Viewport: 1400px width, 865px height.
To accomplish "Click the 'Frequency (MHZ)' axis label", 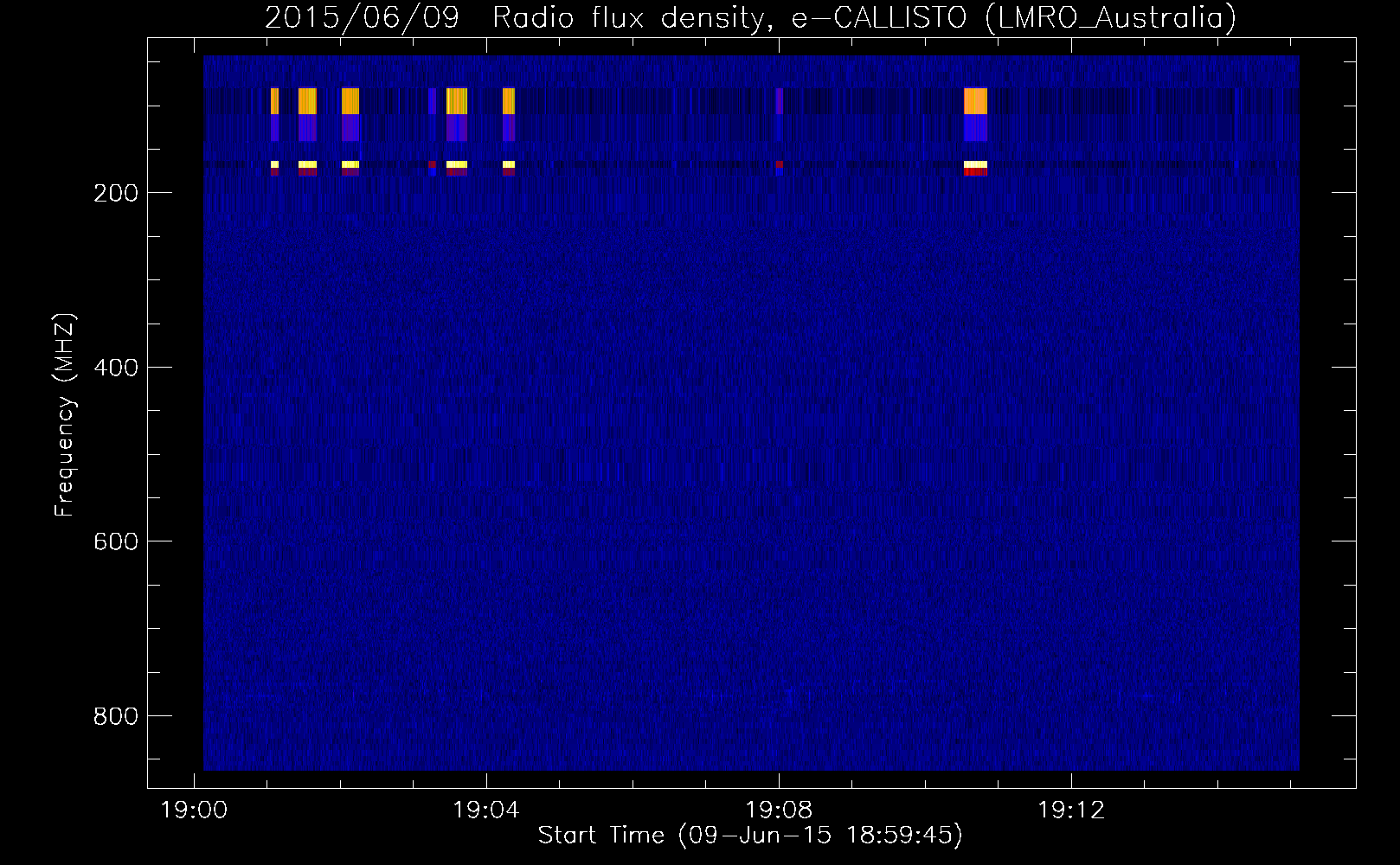I will tap(64, 415).
